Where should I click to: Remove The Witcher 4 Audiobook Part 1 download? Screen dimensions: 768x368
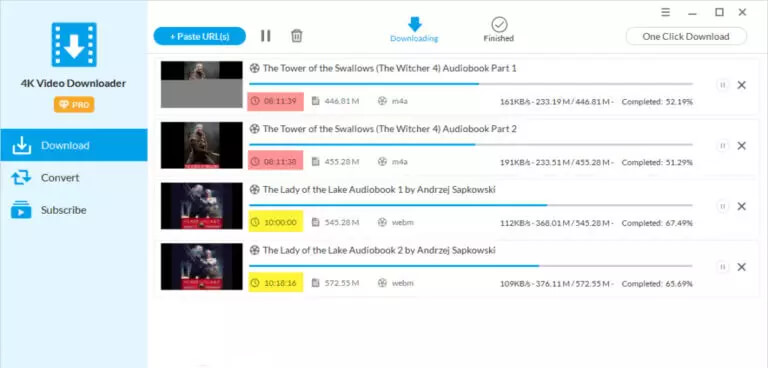(742, 85)
